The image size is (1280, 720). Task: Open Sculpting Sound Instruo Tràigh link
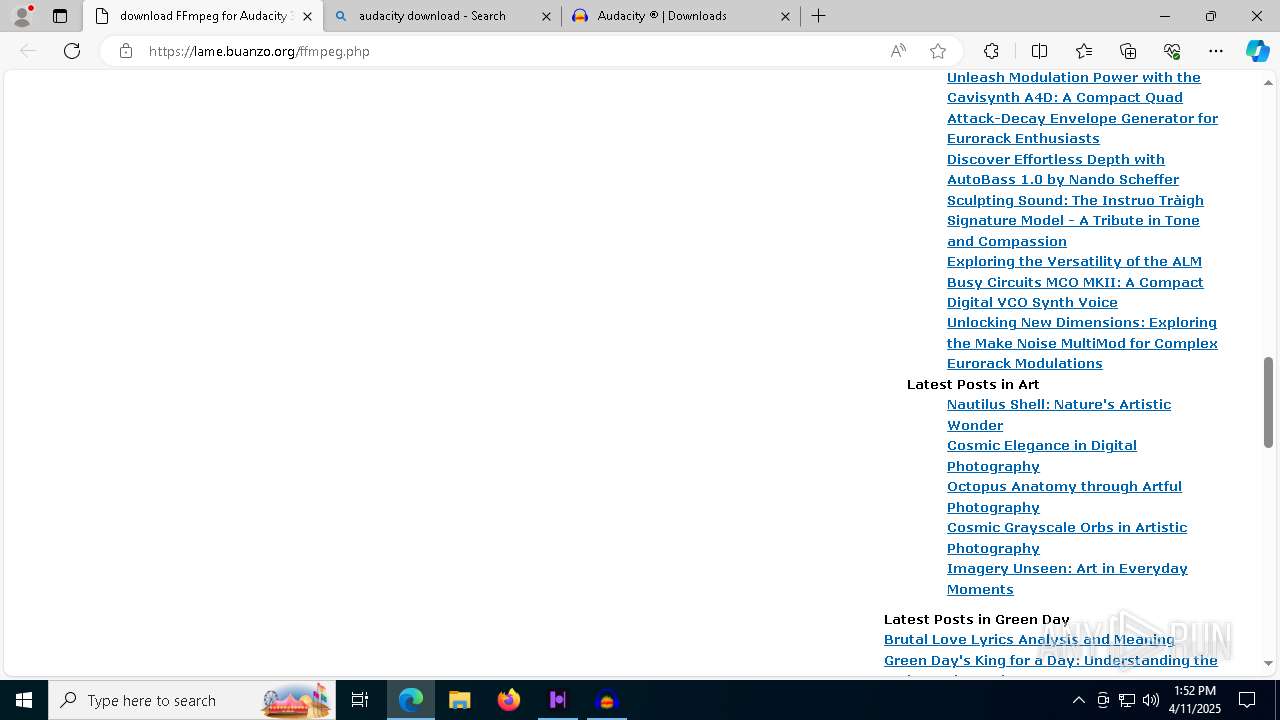(x=1075, y=220)
